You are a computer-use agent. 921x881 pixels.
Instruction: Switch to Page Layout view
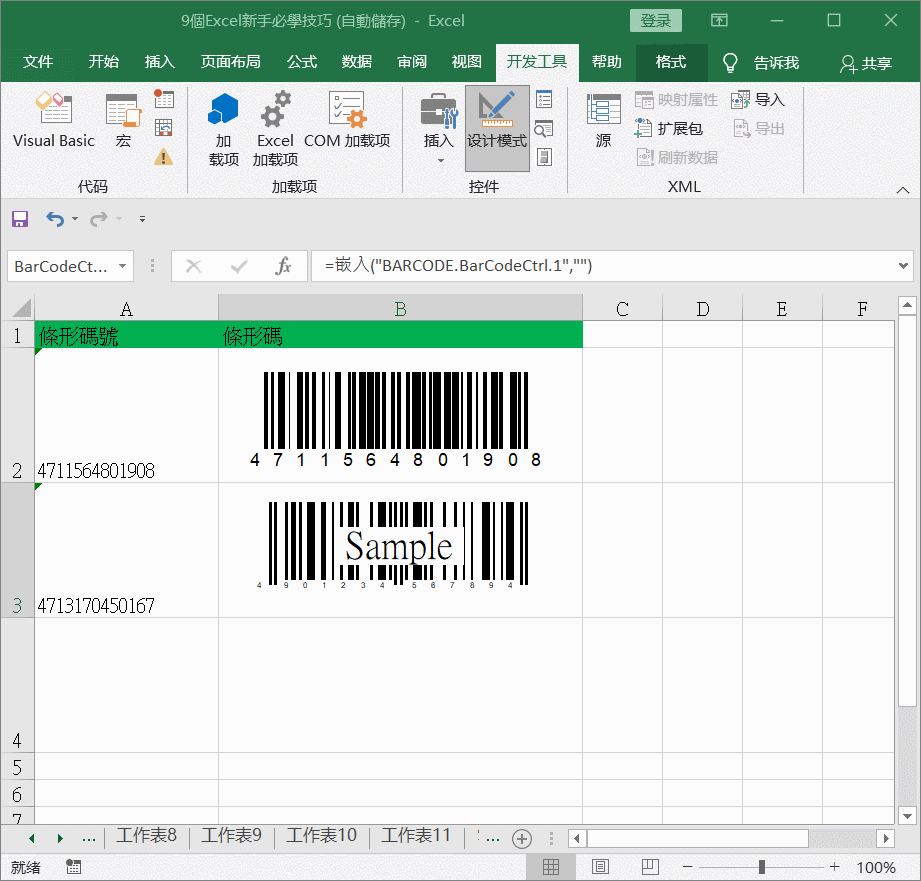[600, 867]
